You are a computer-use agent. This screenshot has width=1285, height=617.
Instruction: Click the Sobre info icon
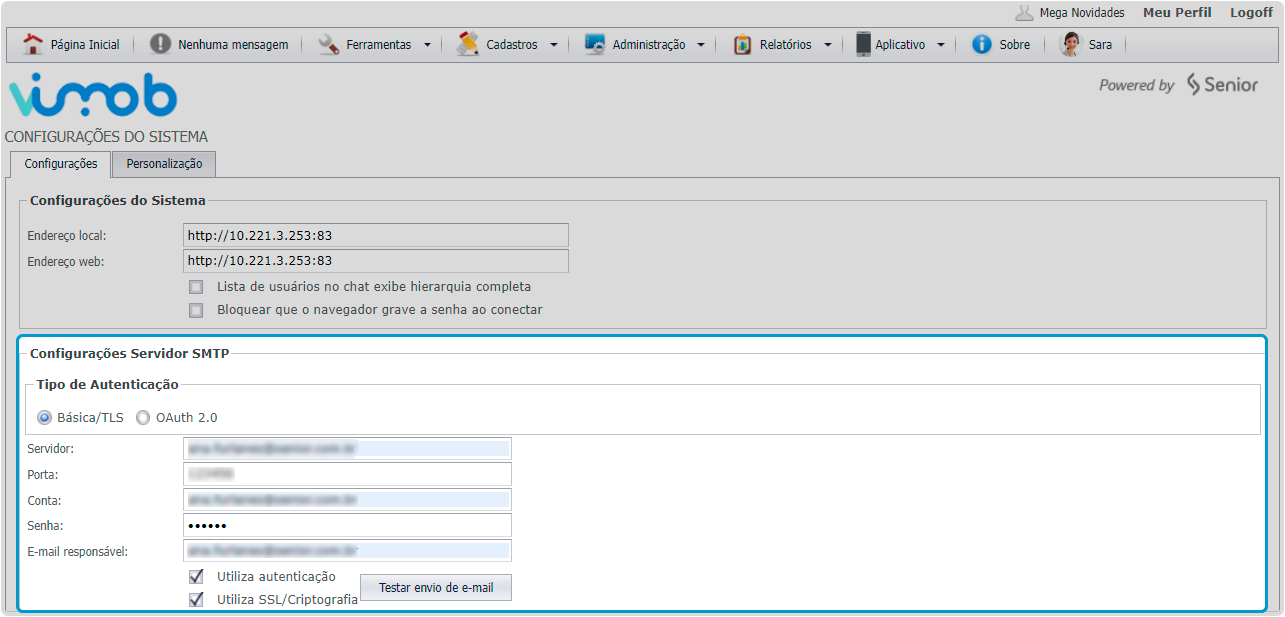982,44
